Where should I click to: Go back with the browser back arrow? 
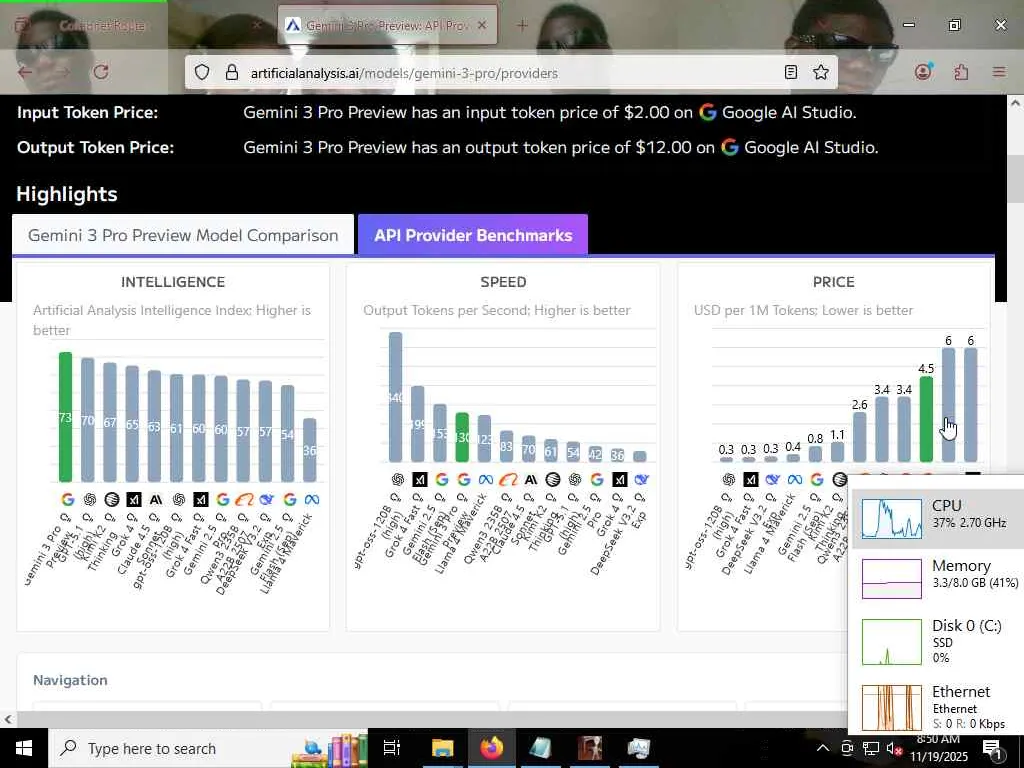(25, 72)
